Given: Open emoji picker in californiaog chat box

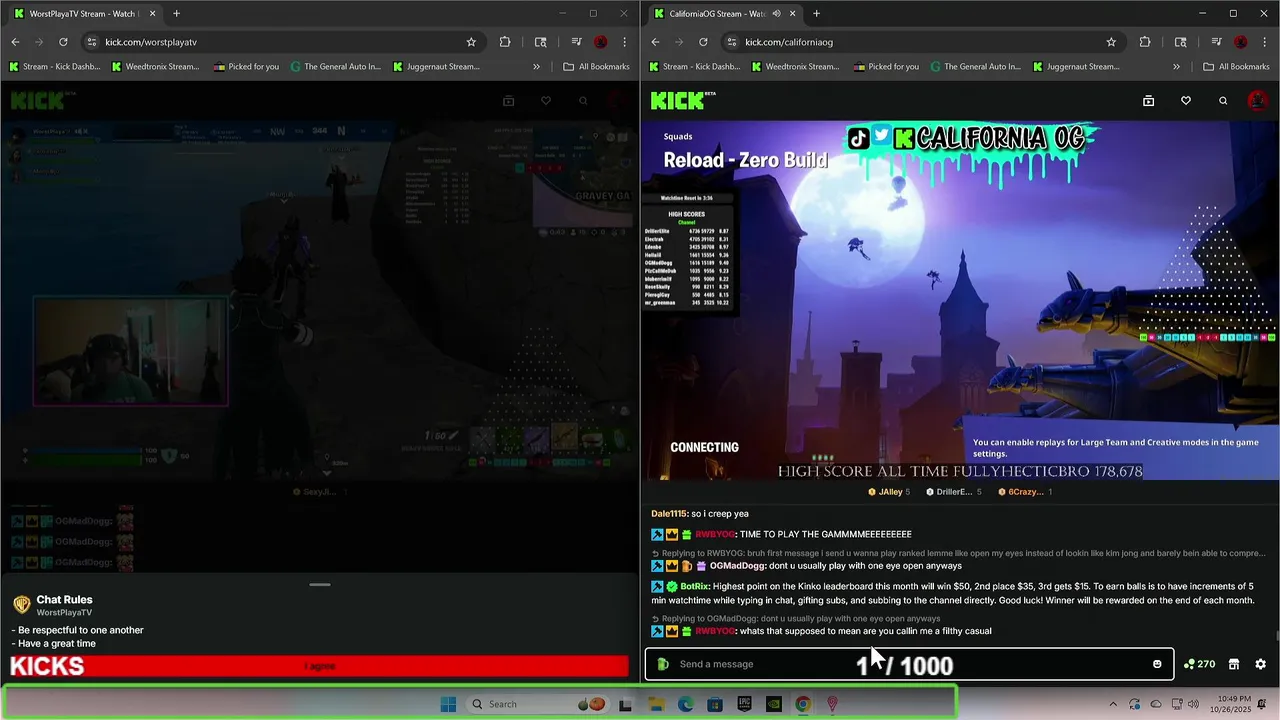Looking at the screenshot, I should coord(1157,664).
